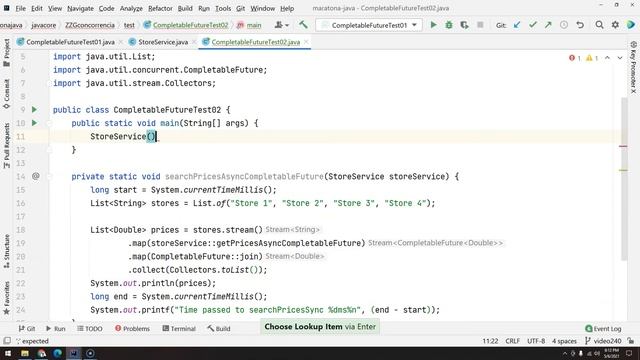Viewport: 640px width, 360px height.
Task: Open the Run tool window button
Action: [56, 328]
